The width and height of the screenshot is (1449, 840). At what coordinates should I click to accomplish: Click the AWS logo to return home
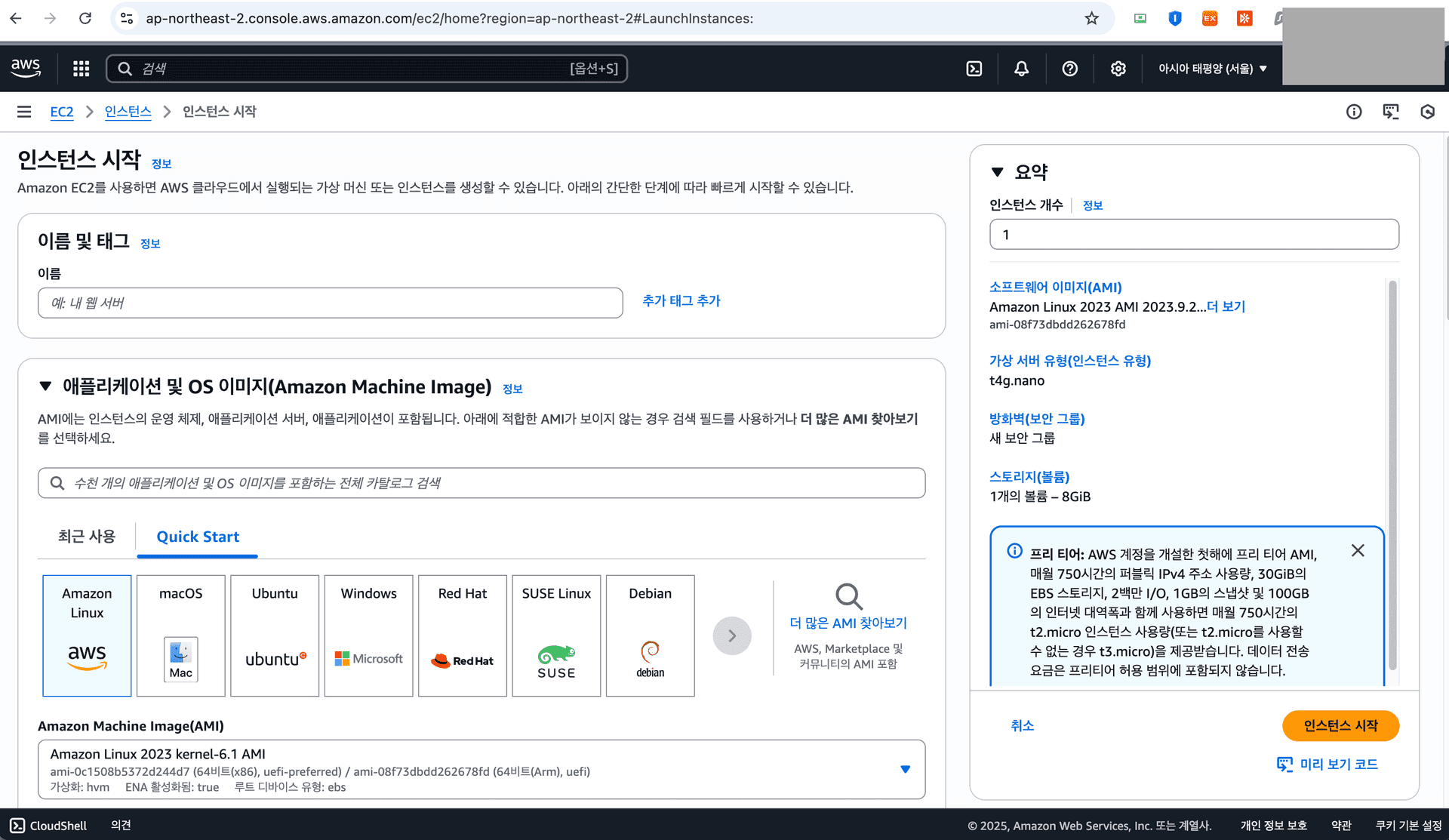[x=26, y=67]
